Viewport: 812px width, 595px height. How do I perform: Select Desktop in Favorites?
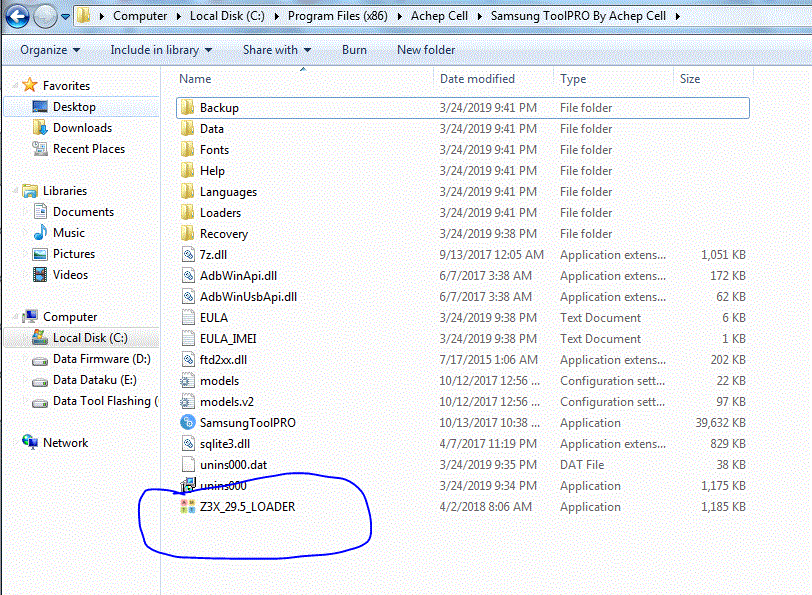click(74, 107)
